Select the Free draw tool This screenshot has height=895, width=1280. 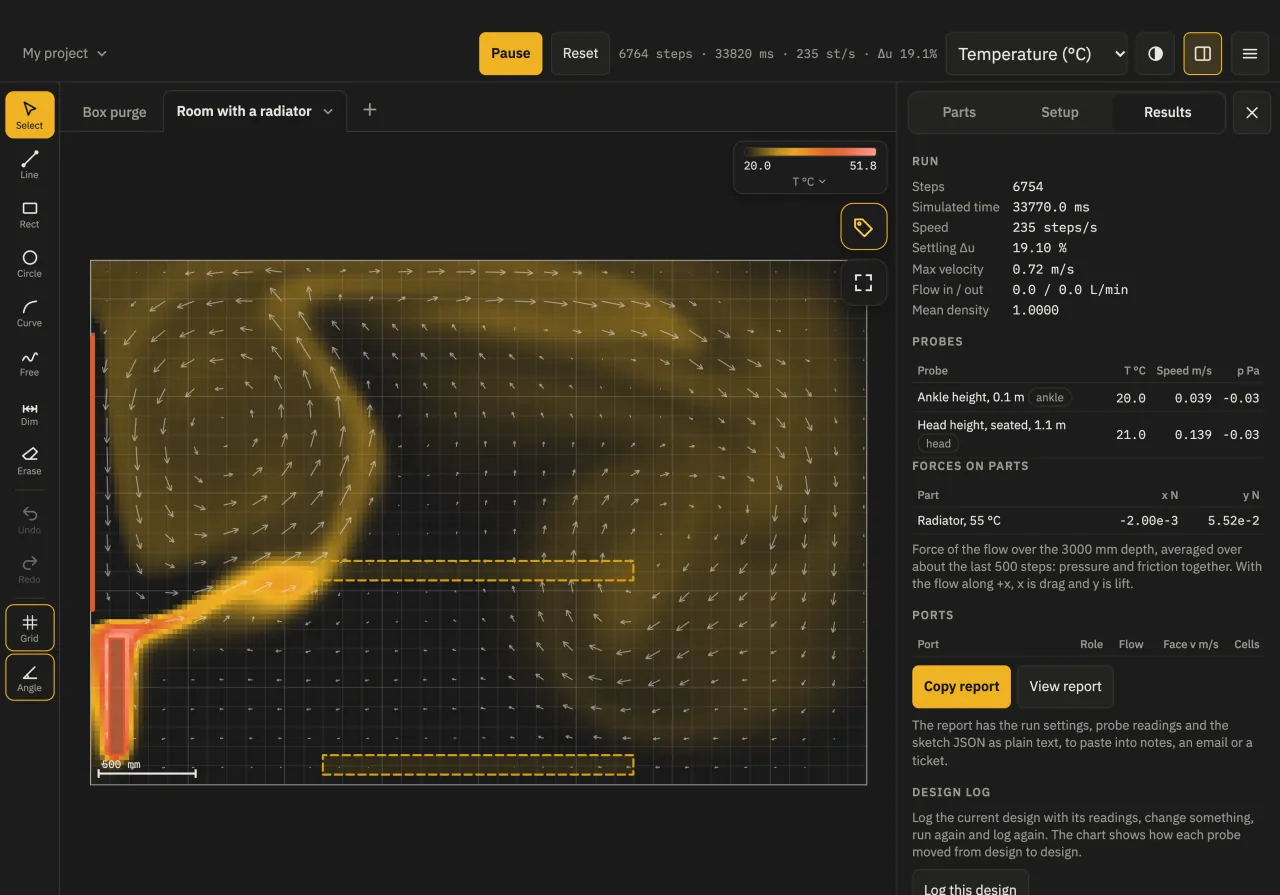click(29, 362)
